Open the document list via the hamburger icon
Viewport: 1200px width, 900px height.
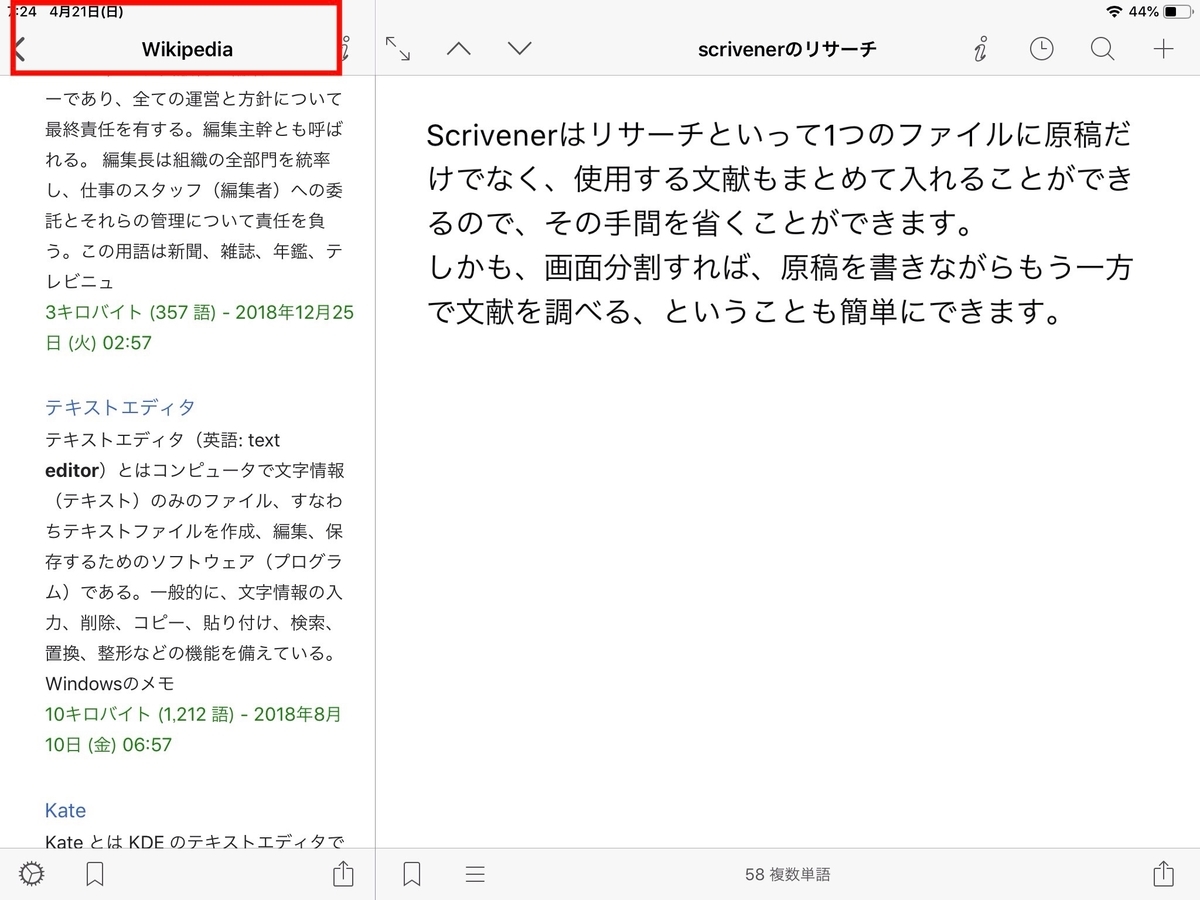(472, 873)
